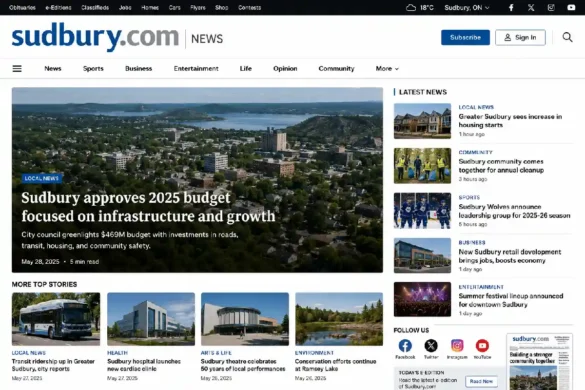Click Ramsey Lake conservation thumbnail
The height and width of the screenshot is (390, 585).
point(339,319)
